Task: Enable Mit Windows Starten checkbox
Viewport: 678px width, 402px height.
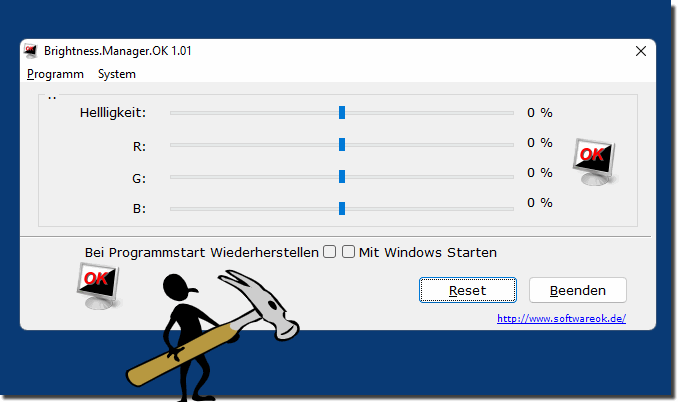Action: tap(349, 252)
